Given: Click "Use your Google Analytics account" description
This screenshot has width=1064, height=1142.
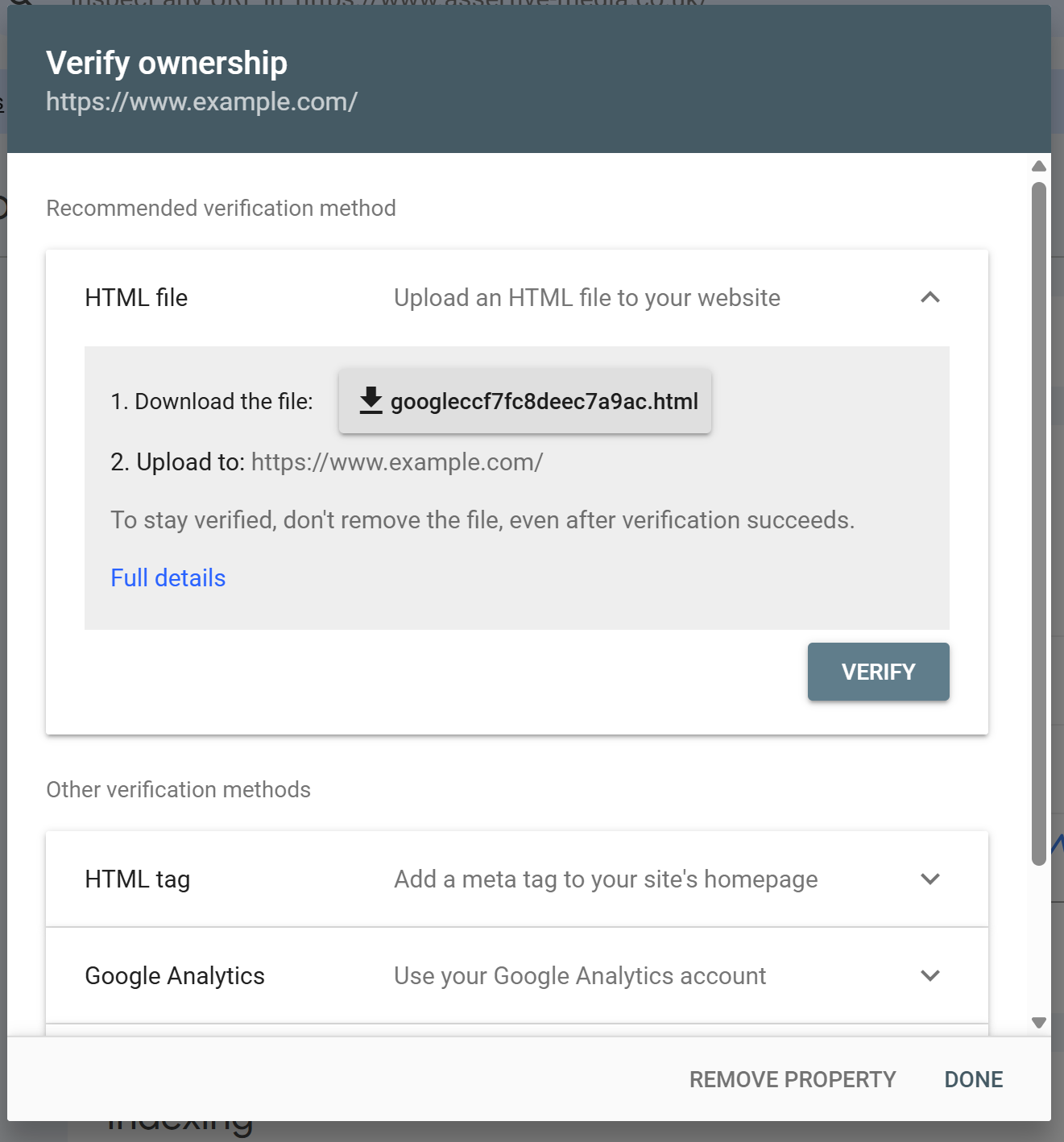Looking at the screenshot, I should coord(579,975).
